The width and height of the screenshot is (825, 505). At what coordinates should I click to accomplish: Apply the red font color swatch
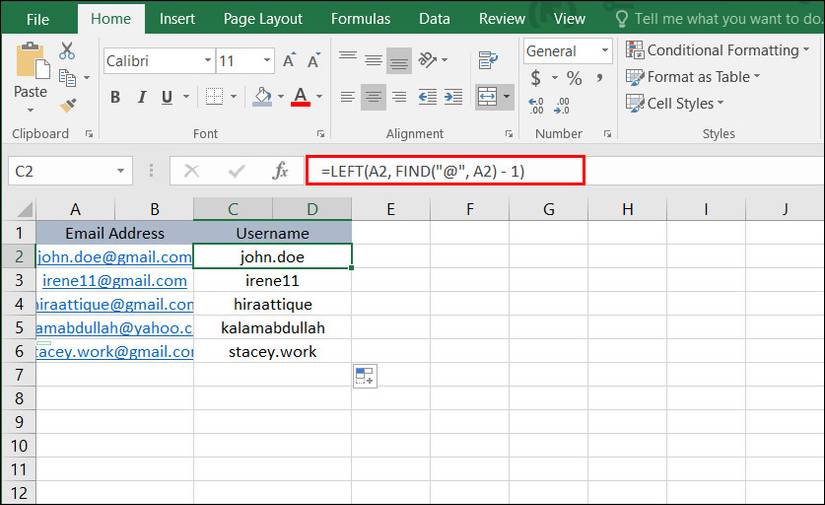click(300, 97)
